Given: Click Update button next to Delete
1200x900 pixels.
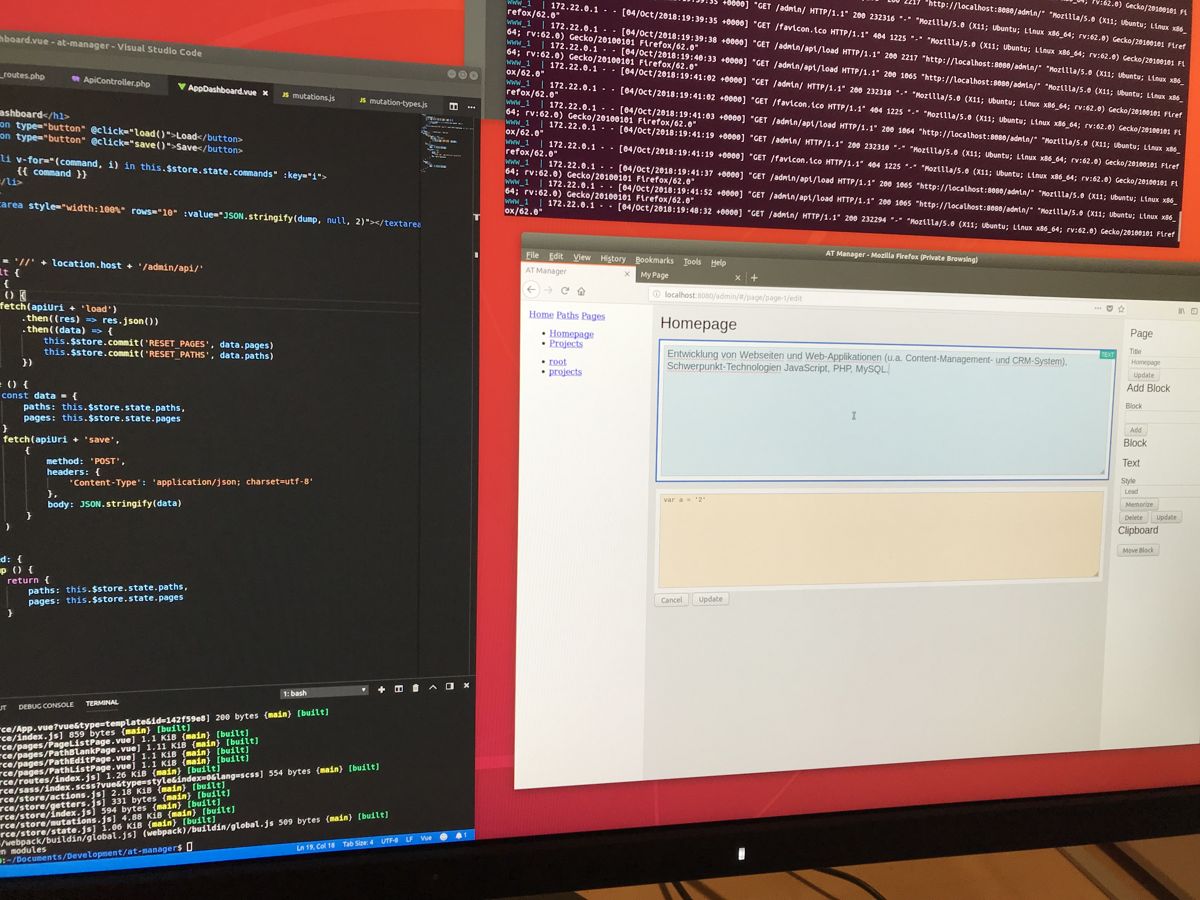Looking at the screenshot, I should 1166,517.
